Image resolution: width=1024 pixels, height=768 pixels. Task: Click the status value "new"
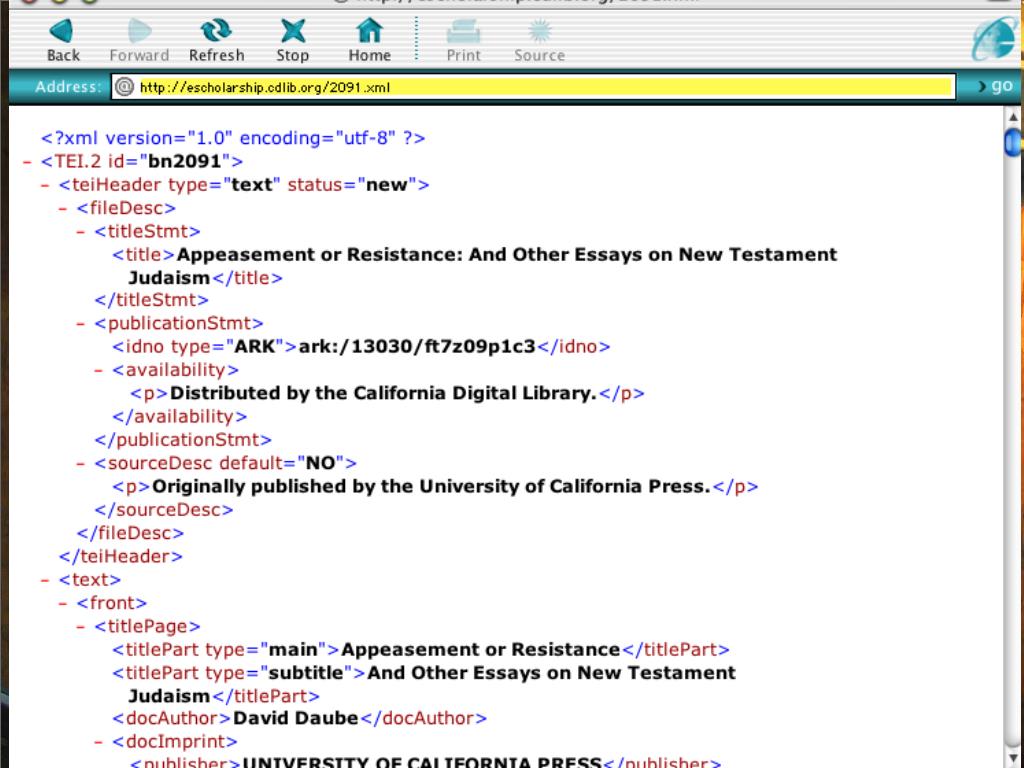coord(387,185)
